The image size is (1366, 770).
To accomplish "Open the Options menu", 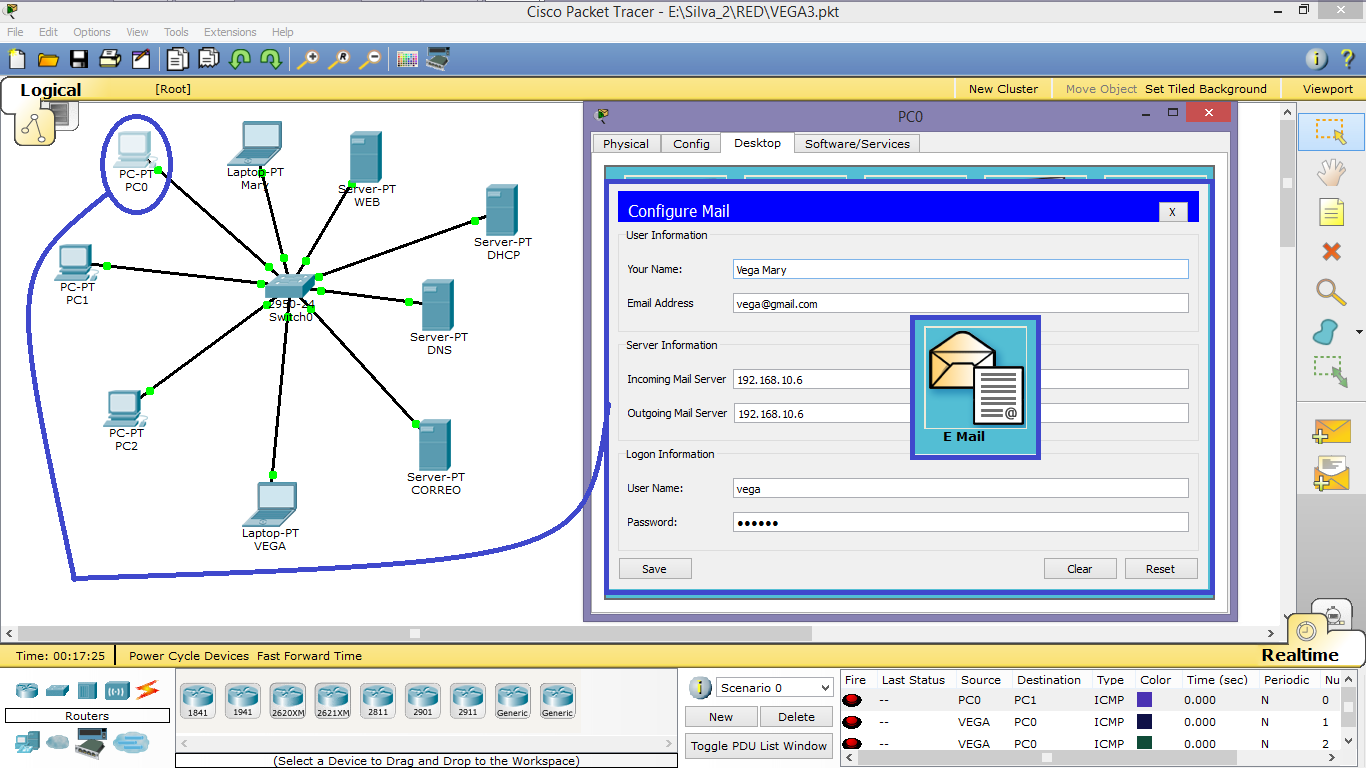I will [92, 32].
